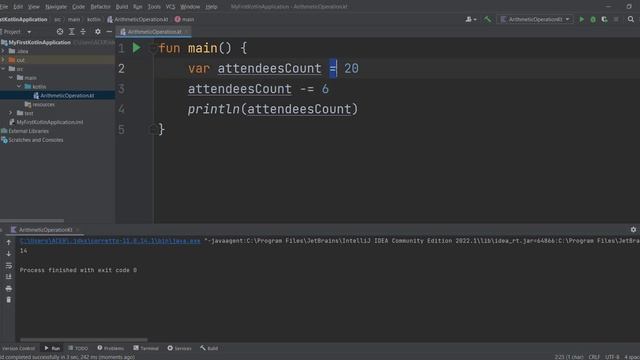This screenshot has width=640, height=360.
Task: Open the TODO tool window
Action: click(x=78, y=348)
